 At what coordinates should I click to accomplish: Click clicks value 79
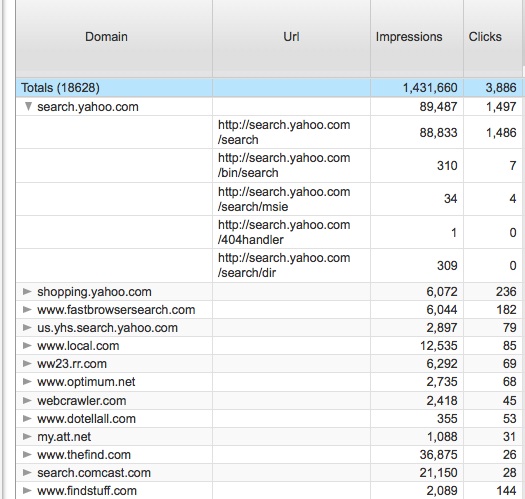509,328
